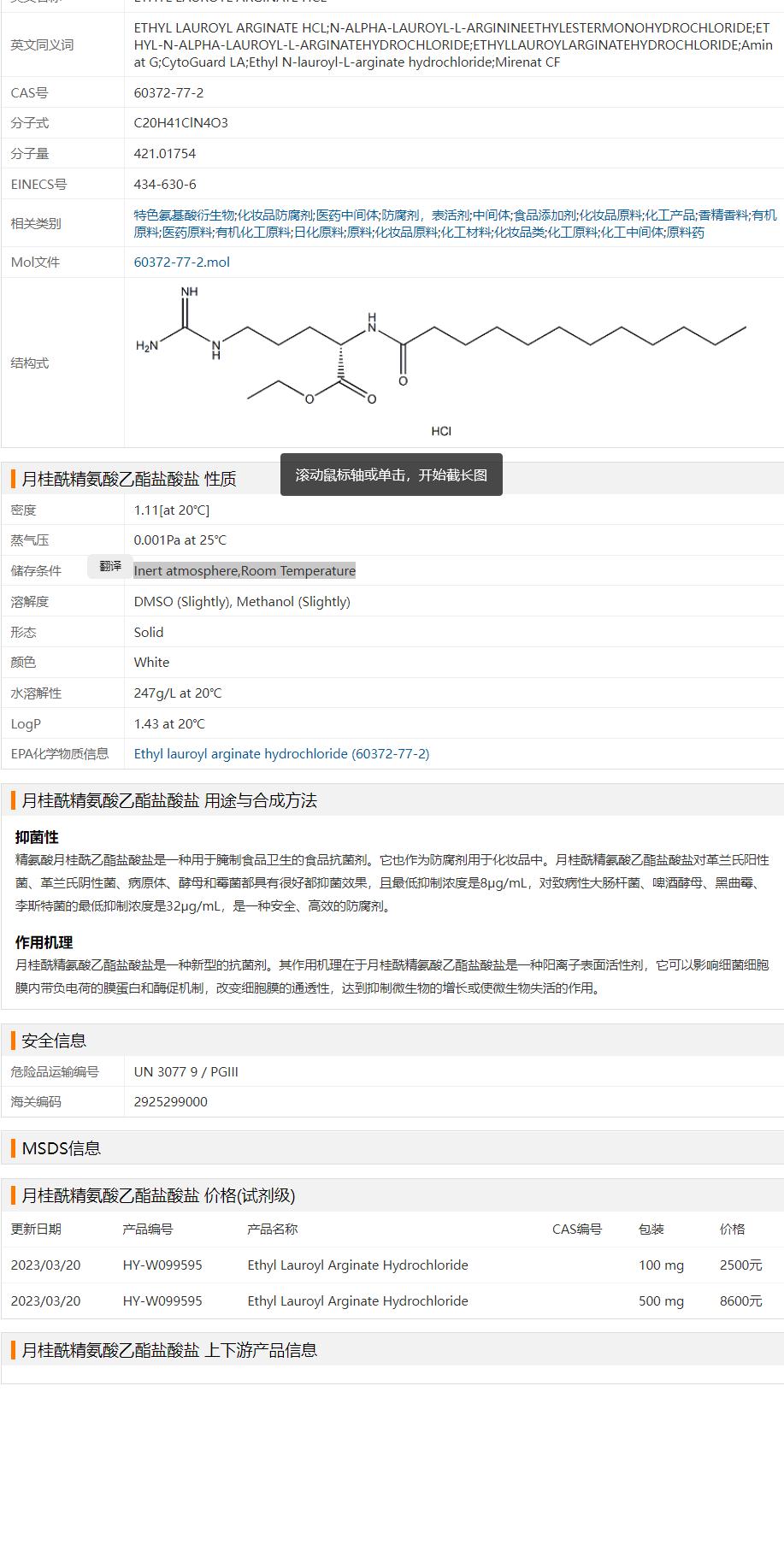
Task: Open the 化工产品 category link
Action: click(x=670, y=215)
